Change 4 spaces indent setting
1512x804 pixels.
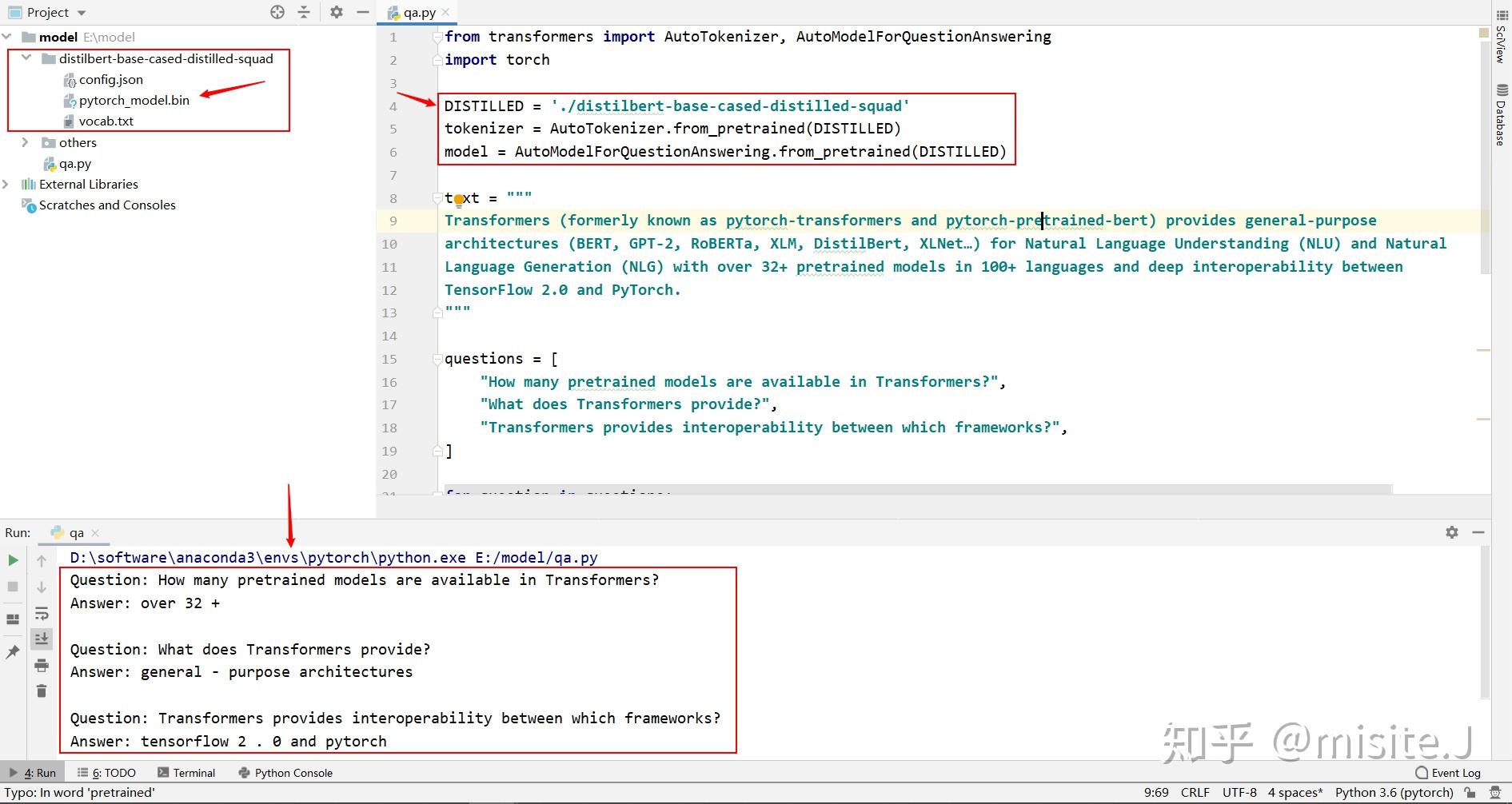1295,793
